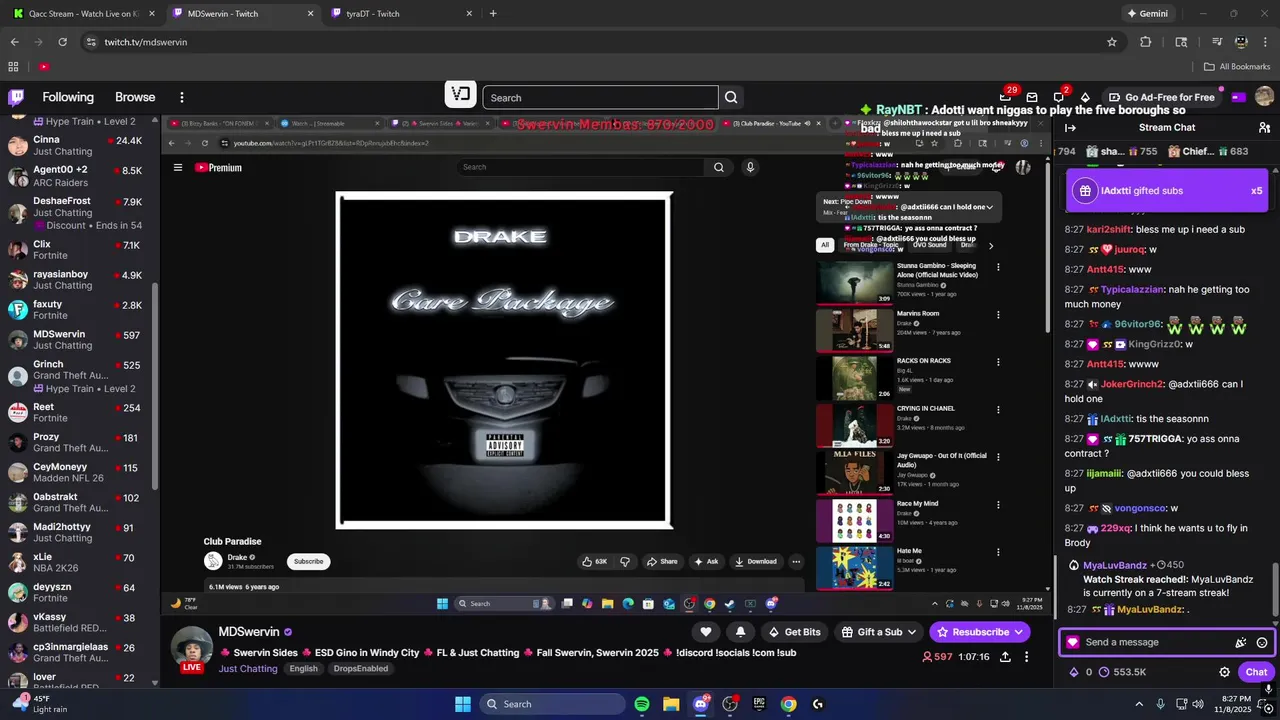Viewport: 1280px width, 720px height.
Task: Open Gemini button in browser title bar
Action: (1147, 13)
